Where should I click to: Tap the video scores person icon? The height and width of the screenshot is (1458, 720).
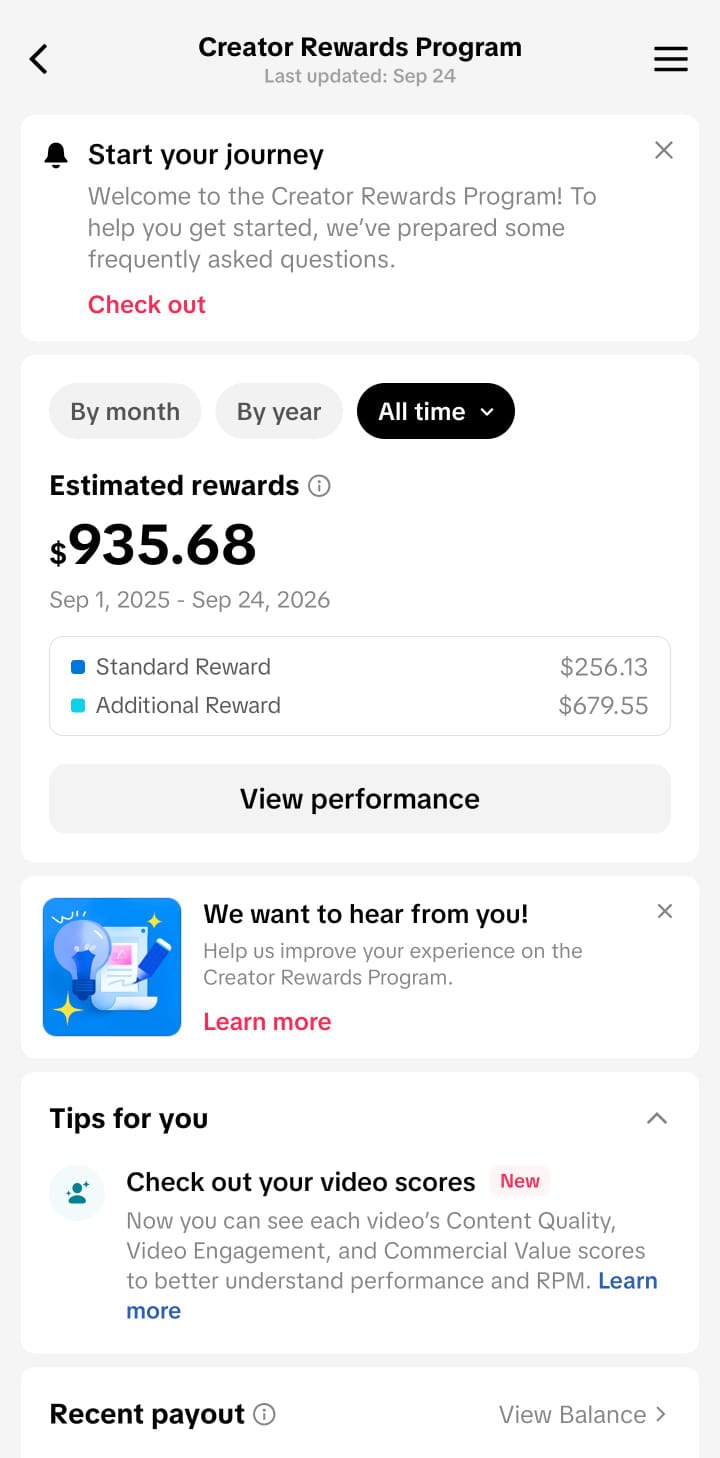point(77,1193)
